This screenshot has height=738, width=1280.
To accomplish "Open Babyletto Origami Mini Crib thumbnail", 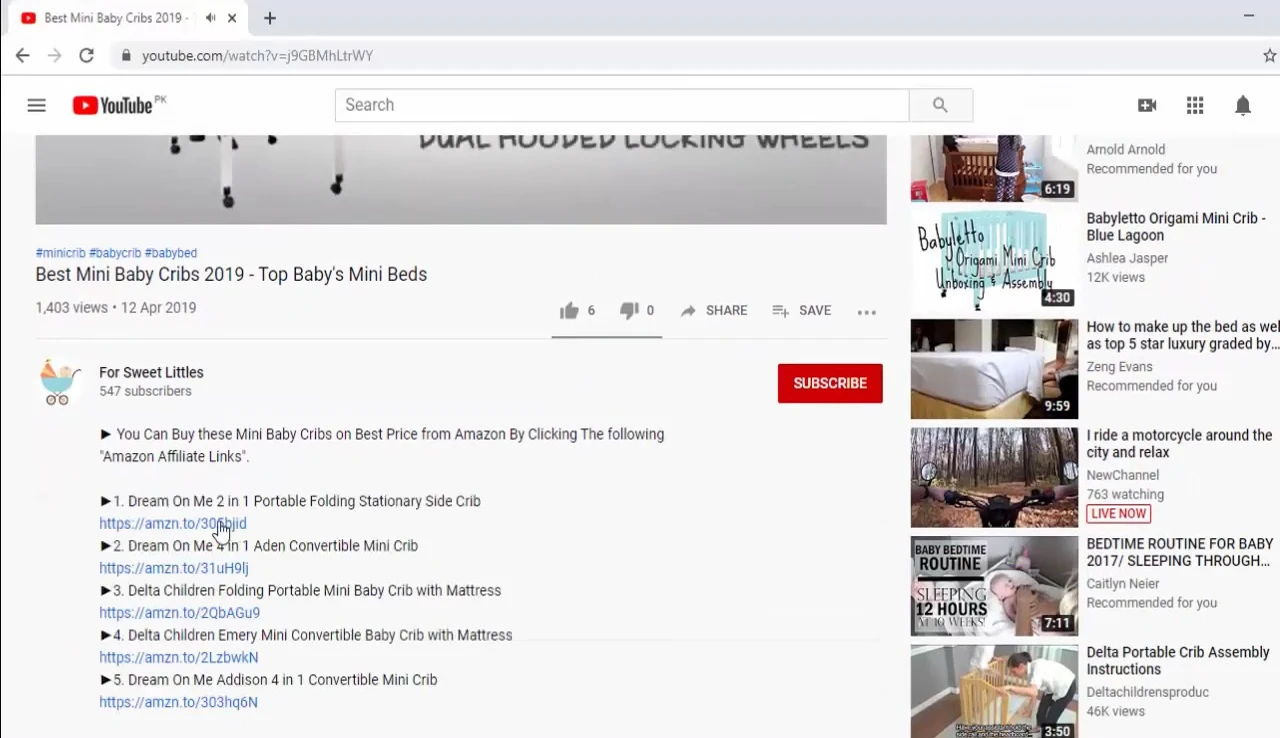I will coord(994,260).
